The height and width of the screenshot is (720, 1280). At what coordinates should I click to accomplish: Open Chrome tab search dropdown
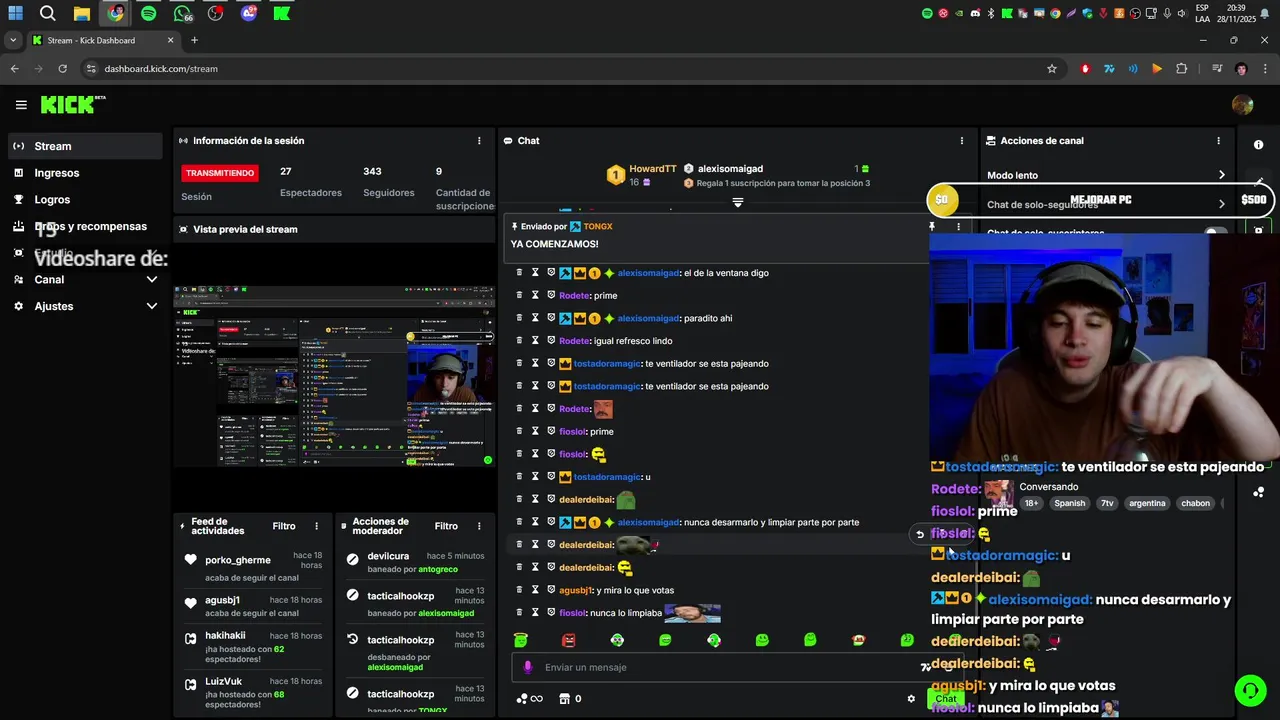click(x=13, y=40)
